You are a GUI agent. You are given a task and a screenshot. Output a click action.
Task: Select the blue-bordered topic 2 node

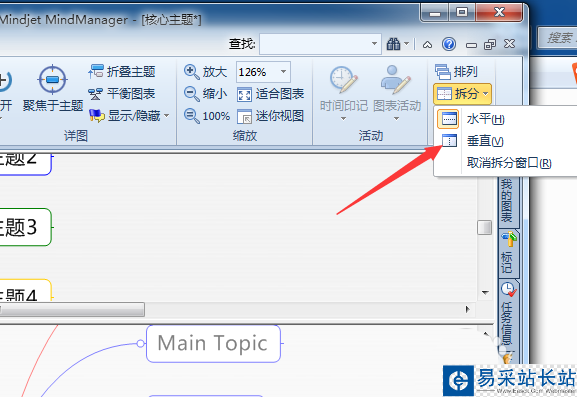(x=25, y=163)
